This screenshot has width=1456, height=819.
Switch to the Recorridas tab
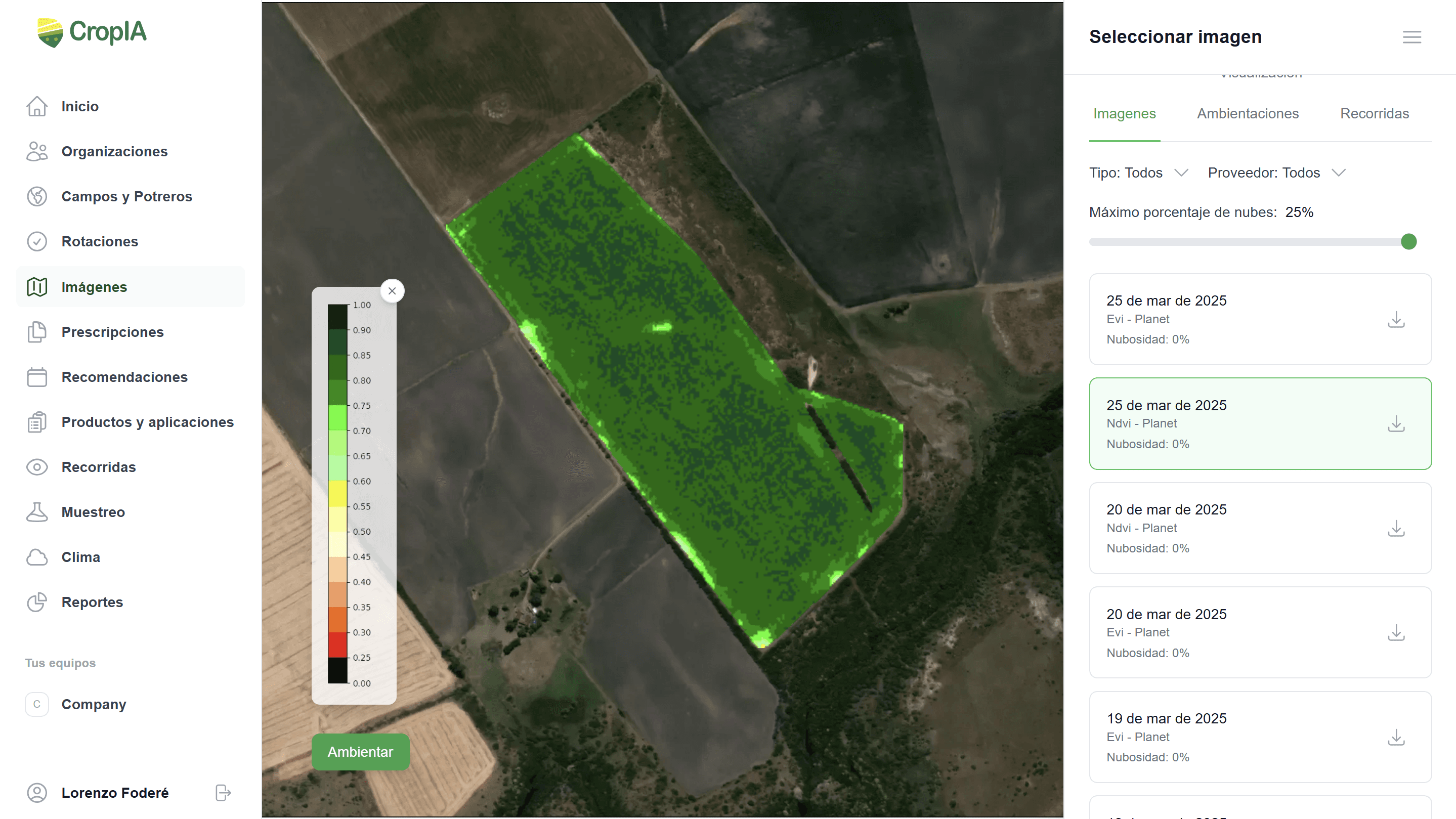point(1374,114)
